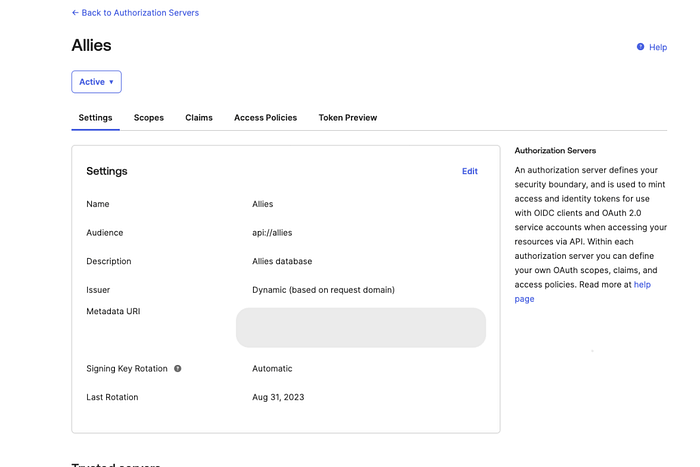Select the Claims tab
Image resolution: width=700 pixels, height=467 pixels.
click(x=199, y=118)
